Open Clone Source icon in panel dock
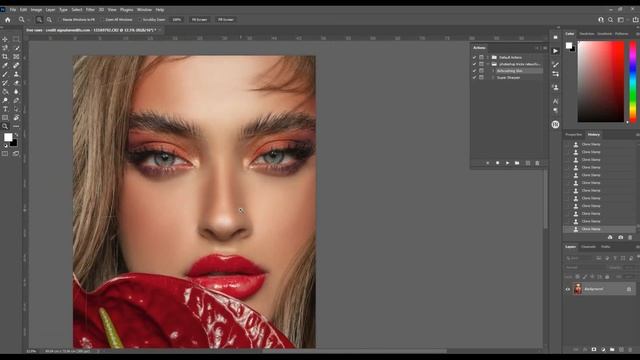 coord(556,87)
